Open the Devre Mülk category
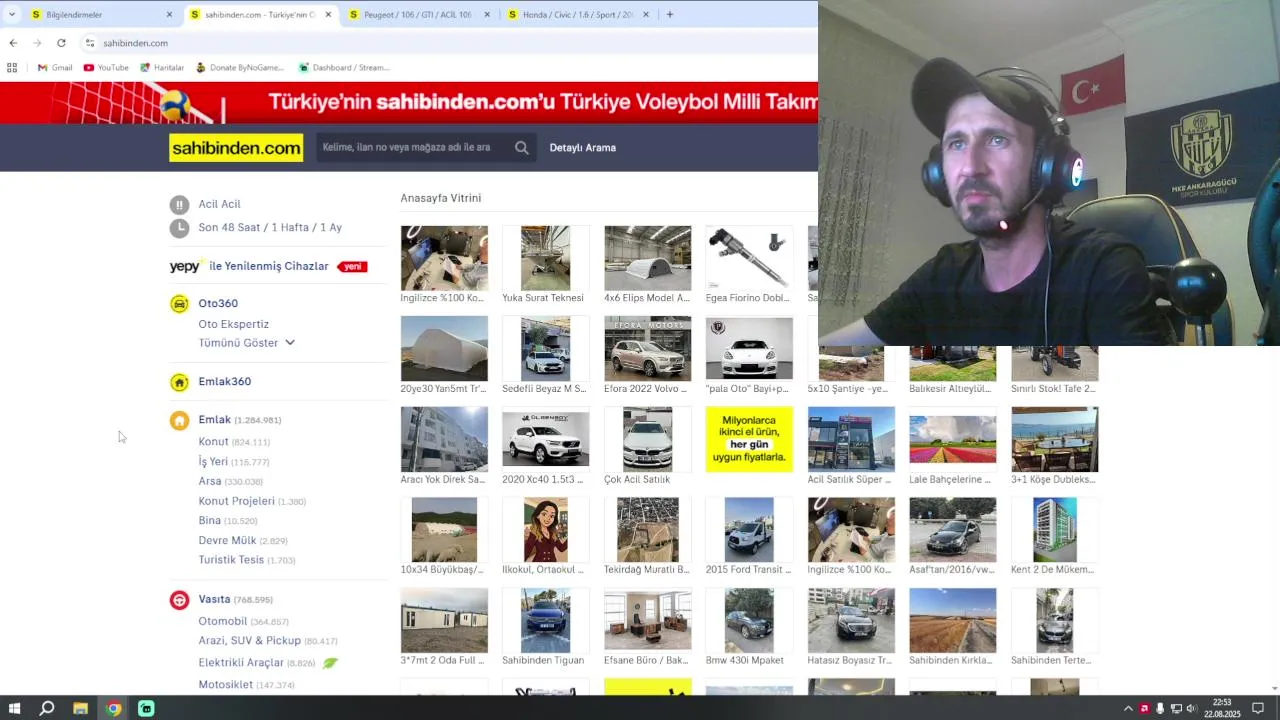 (x=227, y=541)
